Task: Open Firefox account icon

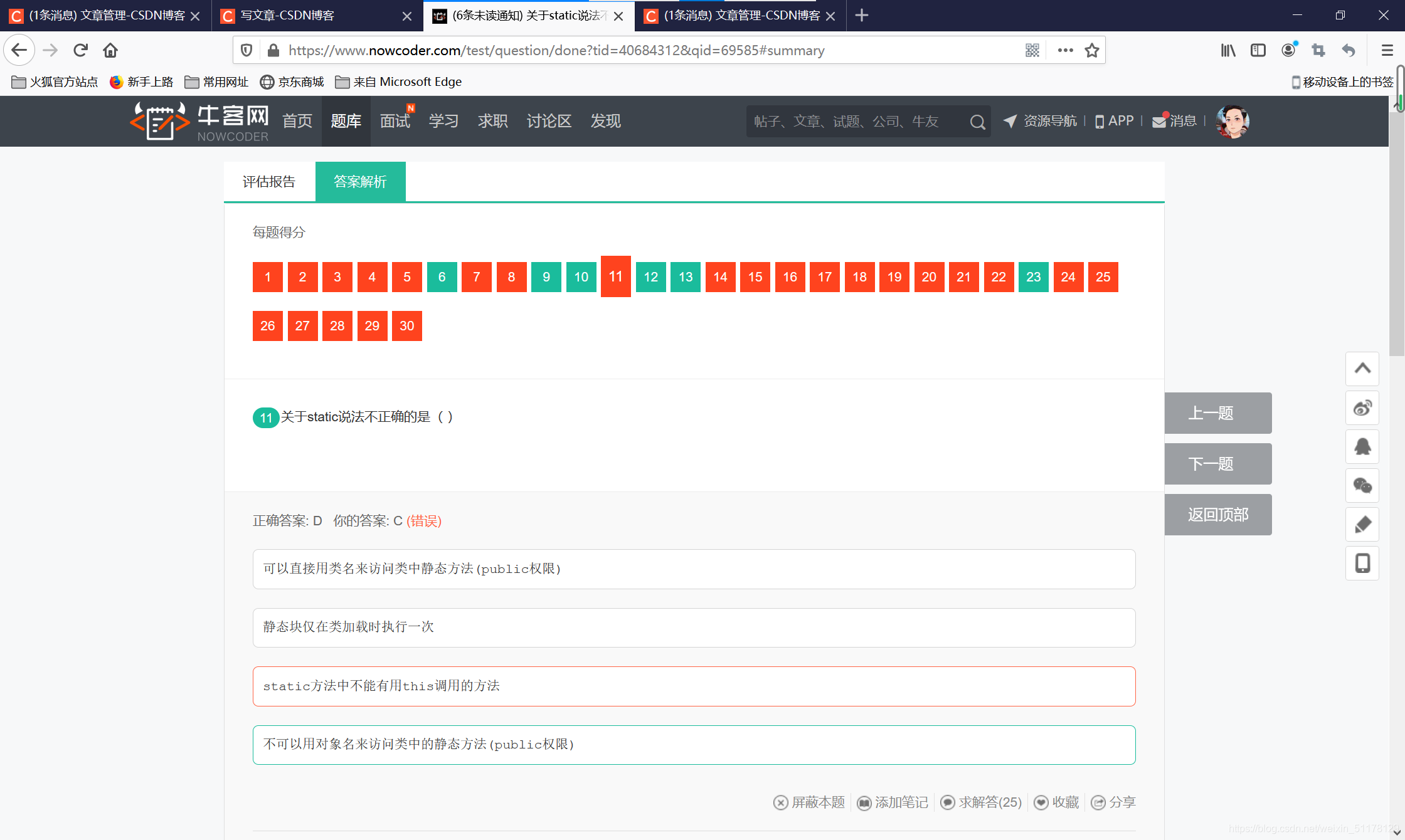Action: (1289, 50)
